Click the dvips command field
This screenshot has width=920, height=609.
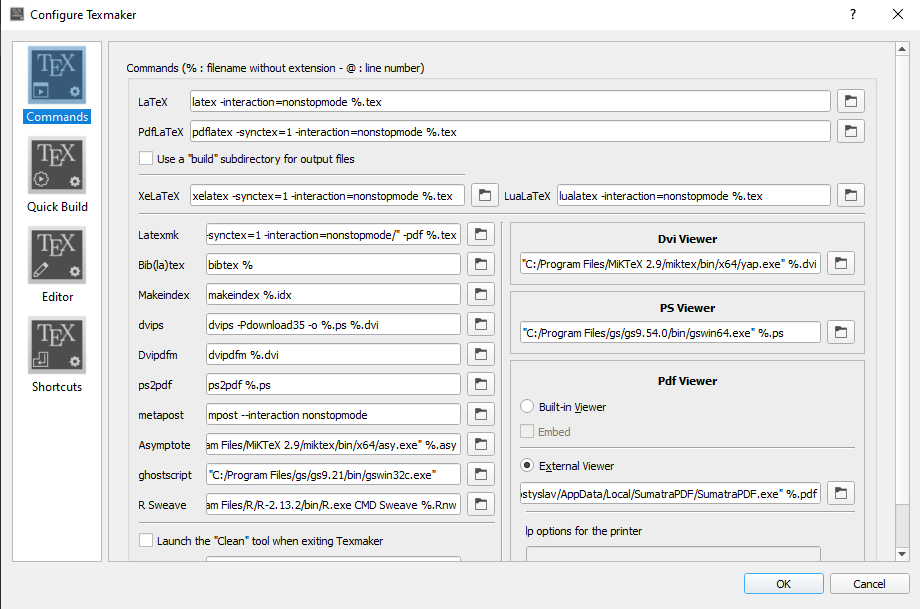(x=333, y=324)
